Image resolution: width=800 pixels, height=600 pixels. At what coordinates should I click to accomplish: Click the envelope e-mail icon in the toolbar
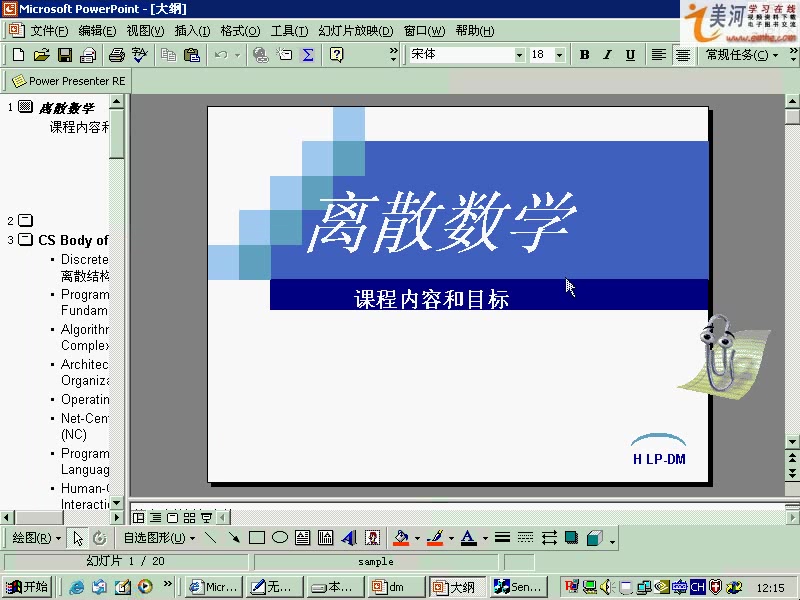[x=88, y=55]
